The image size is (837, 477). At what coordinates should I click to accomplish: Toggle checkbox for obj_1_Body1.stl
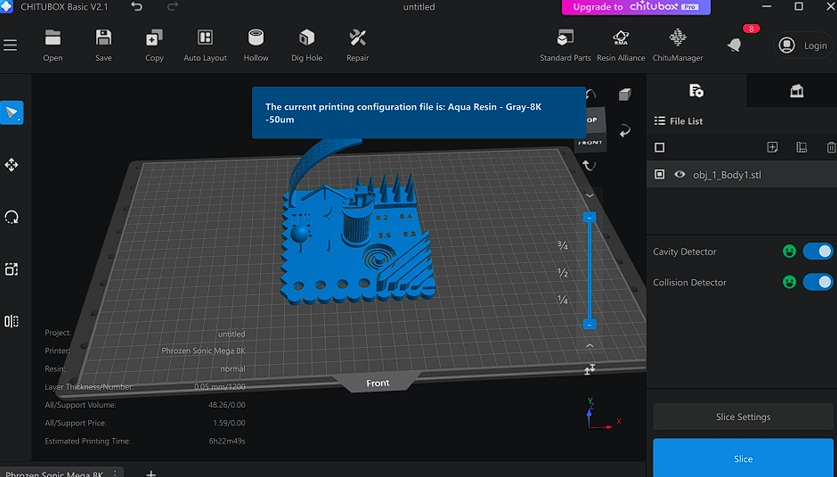click(x=660, y=174)
